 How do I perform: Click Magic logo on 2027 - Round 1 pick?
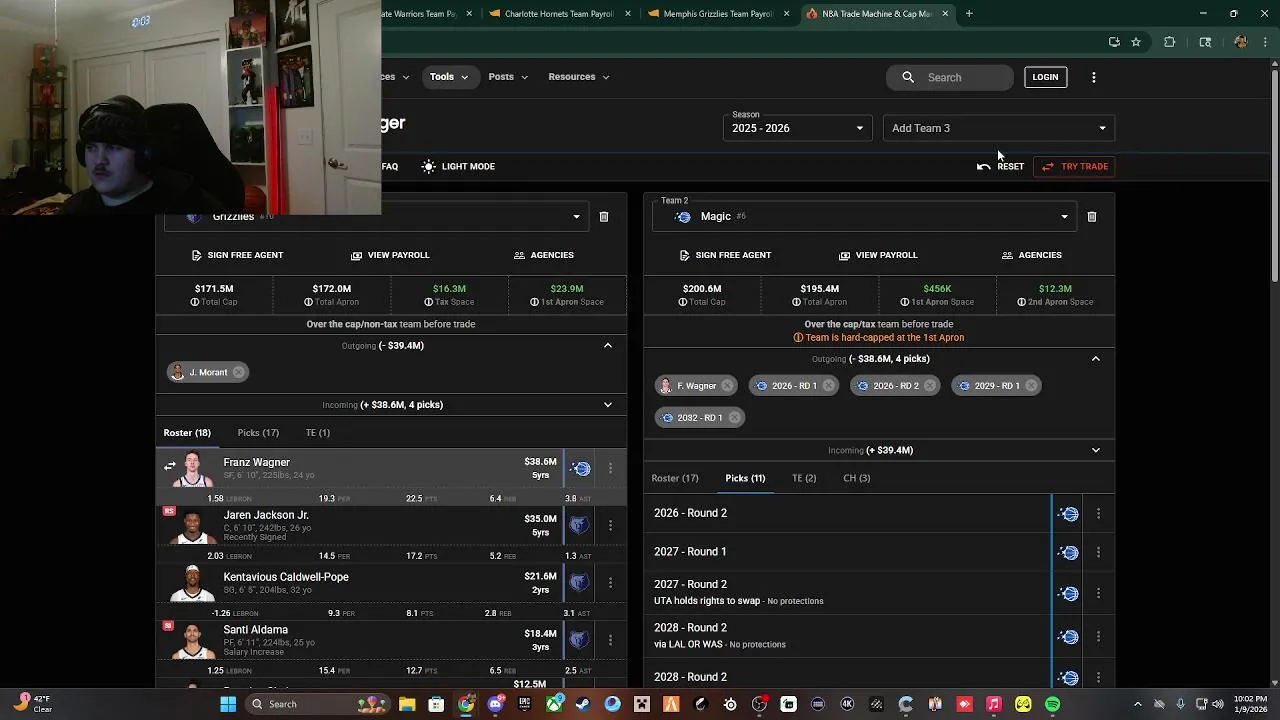pos(1069,553)
